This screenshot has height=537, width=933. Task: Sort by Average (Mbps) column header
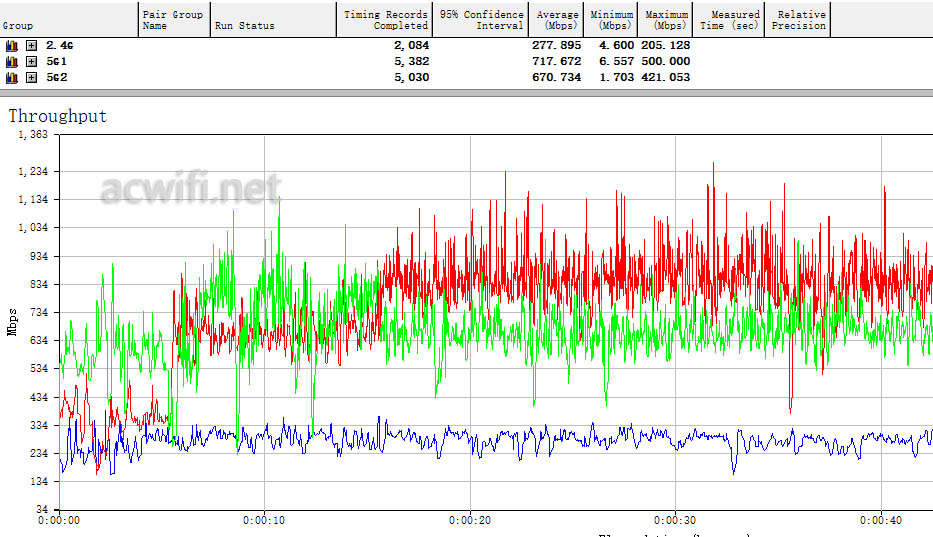click(557, 20)
